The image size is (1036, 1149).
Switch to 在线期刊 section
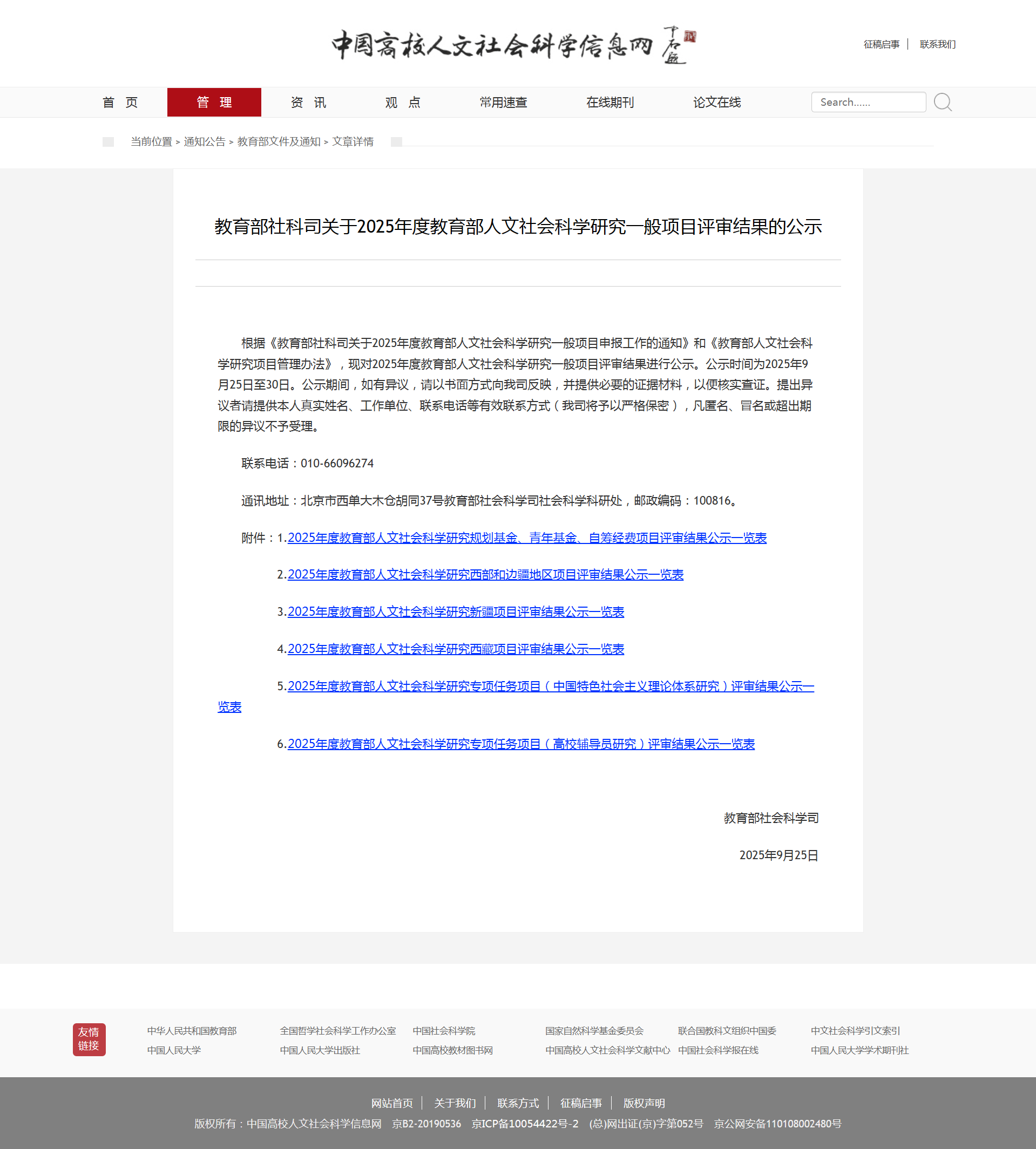coord(610,103)
